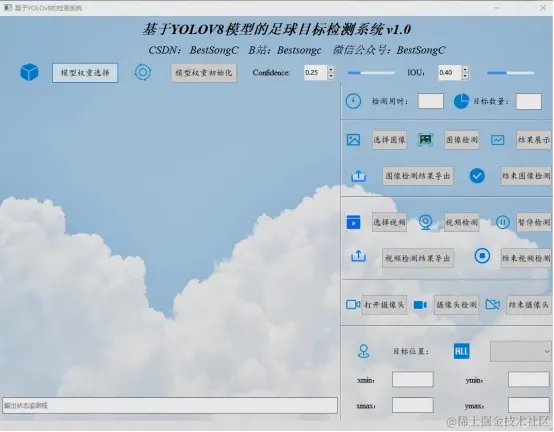The height and width of the screenshot is (432, 554).
Task: Click the Confidence slider
Action: [x=371, y=73]
